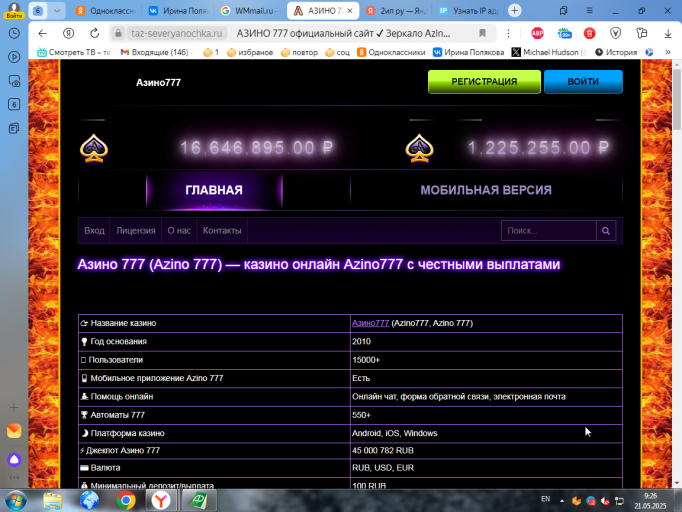The image size is (682, 512).
Task: Click the page vertical scrollbar thumb
Action: click(x=677, y=99)
